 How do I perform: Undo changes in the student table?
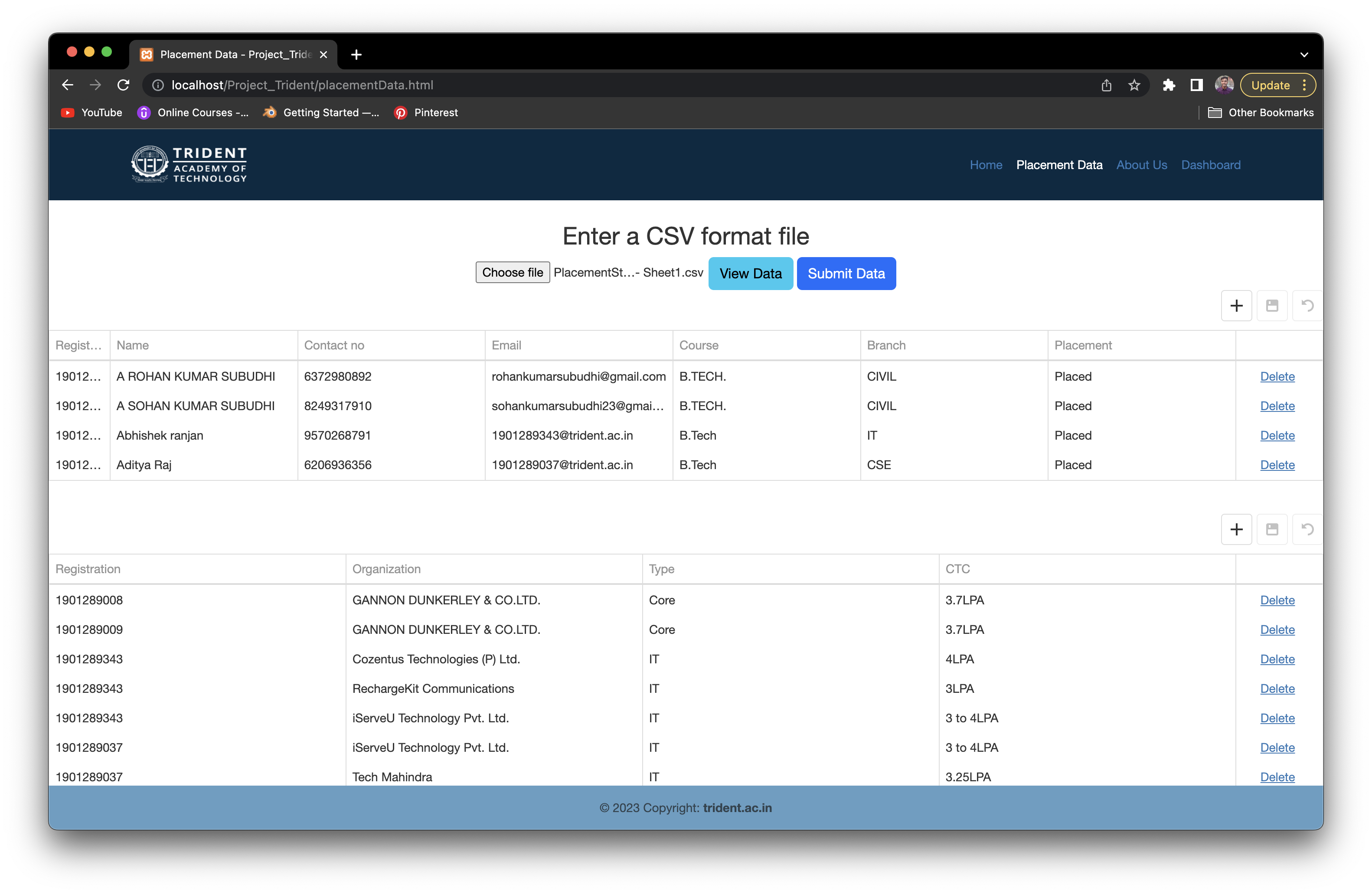click(x=1307, y=306)
